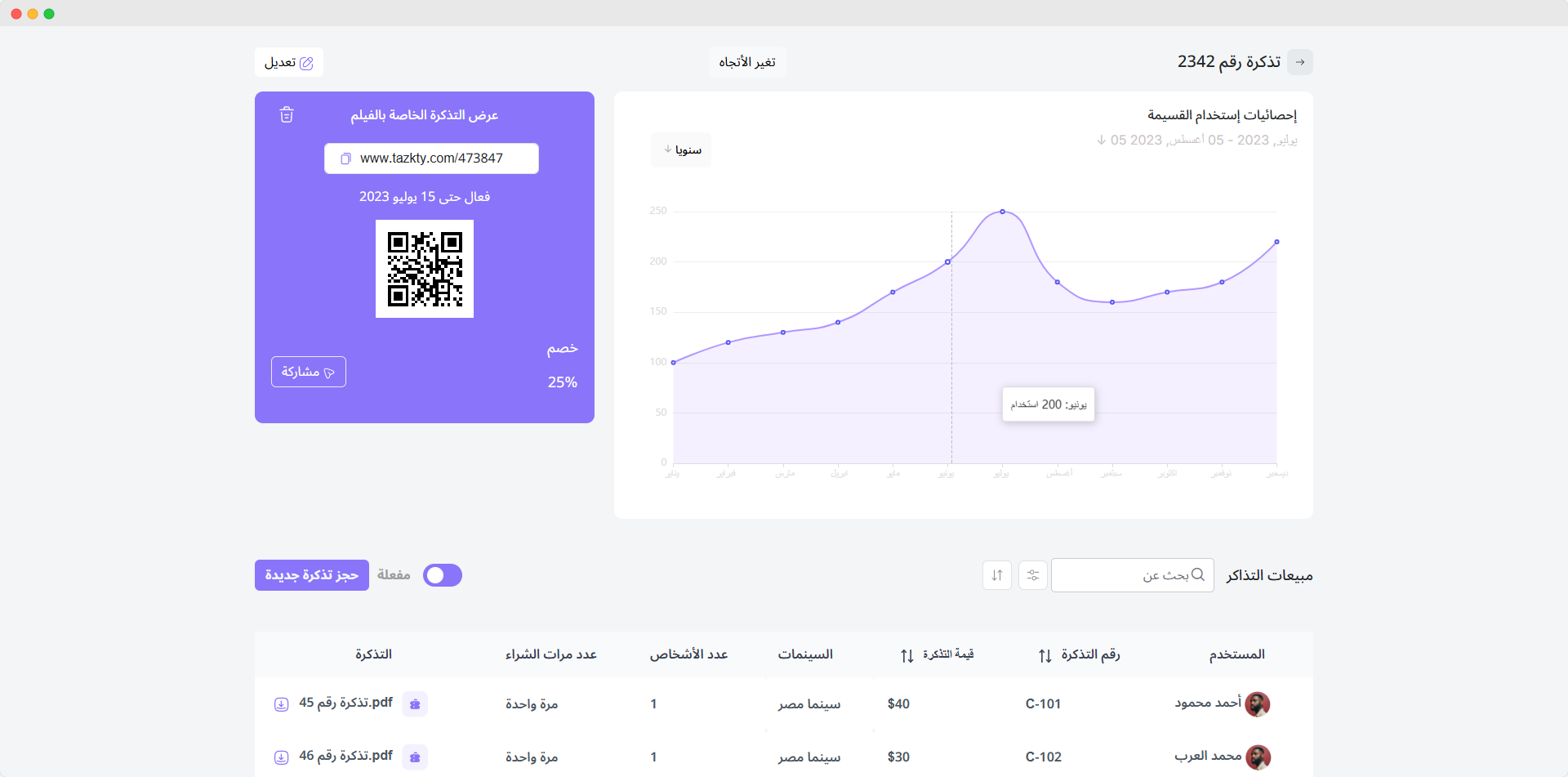The width and height of the screenshot is (1568, 777).
Task: Toggle the مفعلة activation switch
Action: [443, 575]
